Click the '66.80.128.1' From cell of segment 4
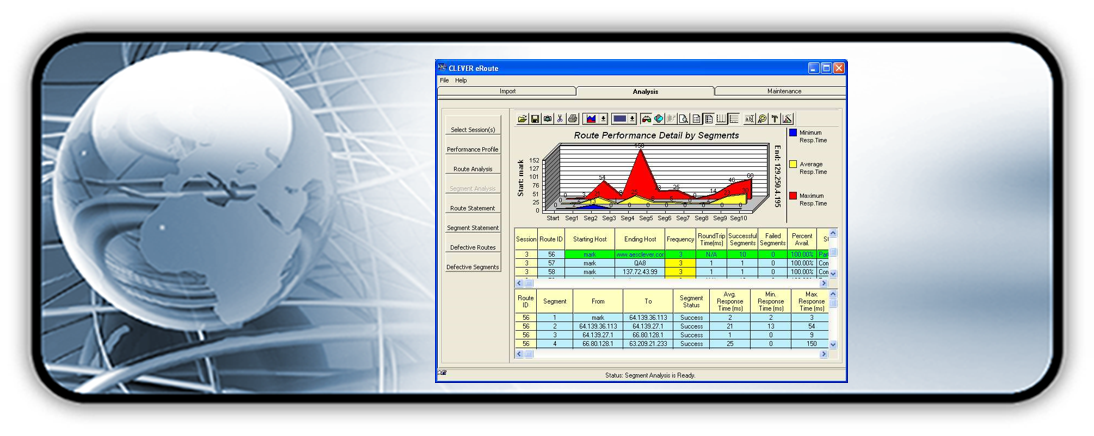The height and width of the screenshot is (436, 1094). pos(598,344)
